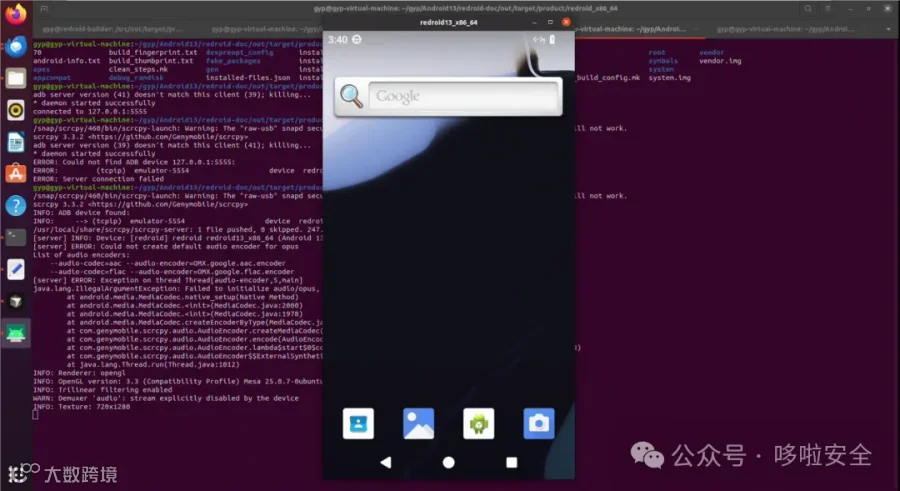The image size is (900, 491).
Task: Open the green Android robot app
Action: click(479, 423)
